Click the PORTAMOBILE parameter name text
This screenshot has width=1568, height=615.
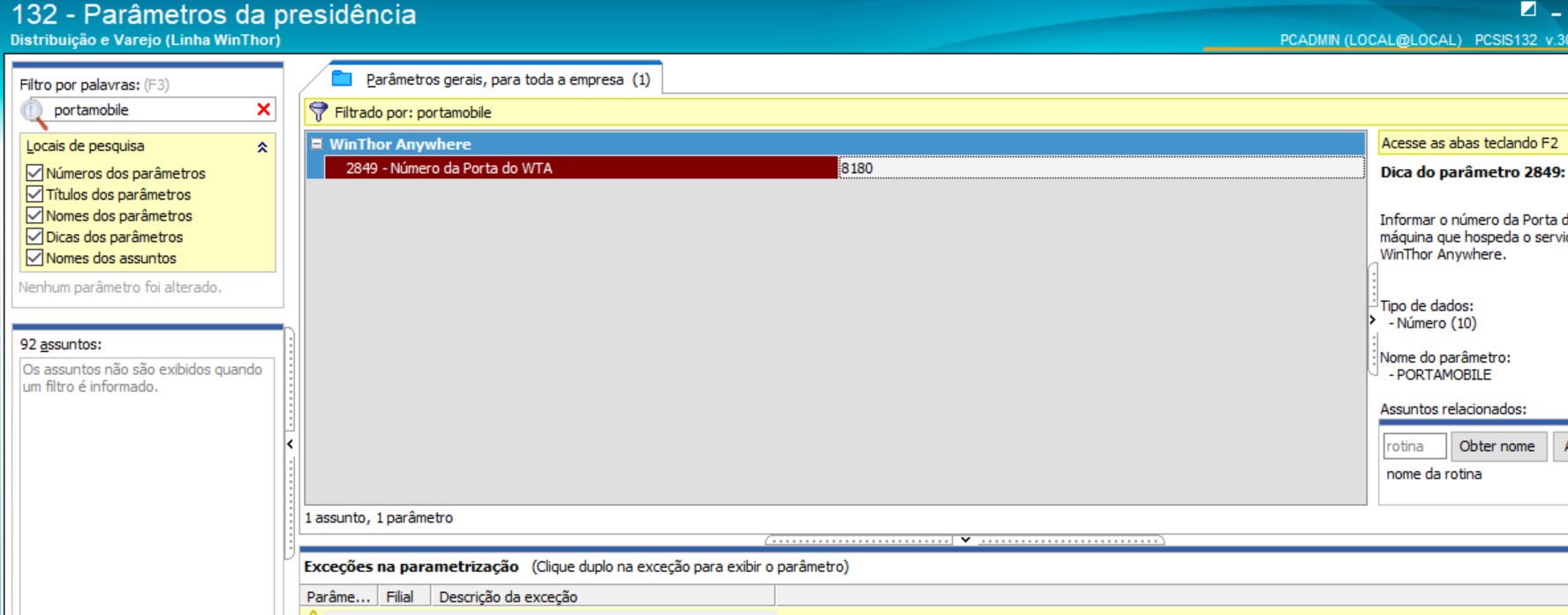[x=1444, y=375]
